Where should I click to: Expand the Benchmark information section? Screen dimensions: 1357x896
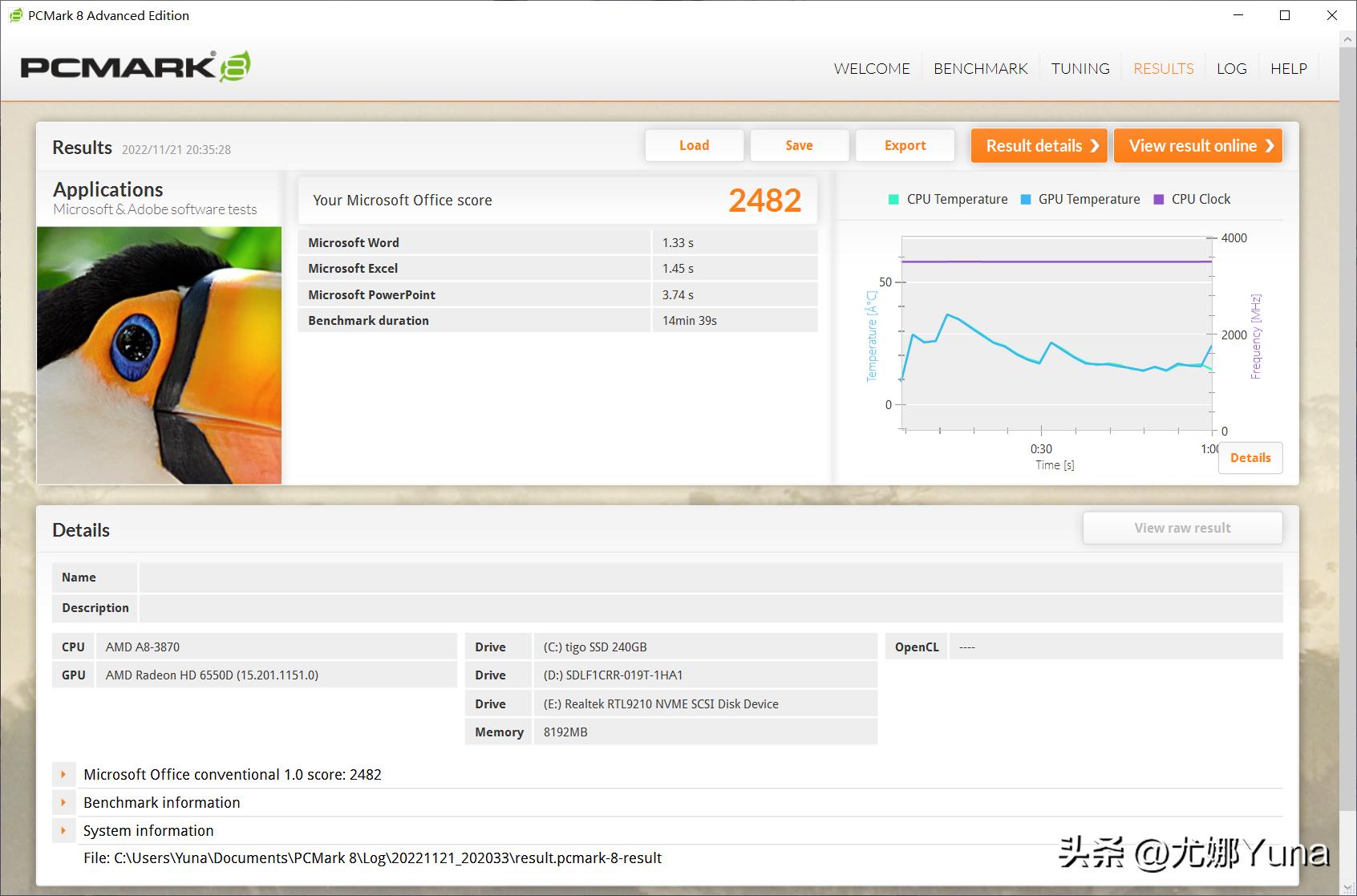pos(63,802)
